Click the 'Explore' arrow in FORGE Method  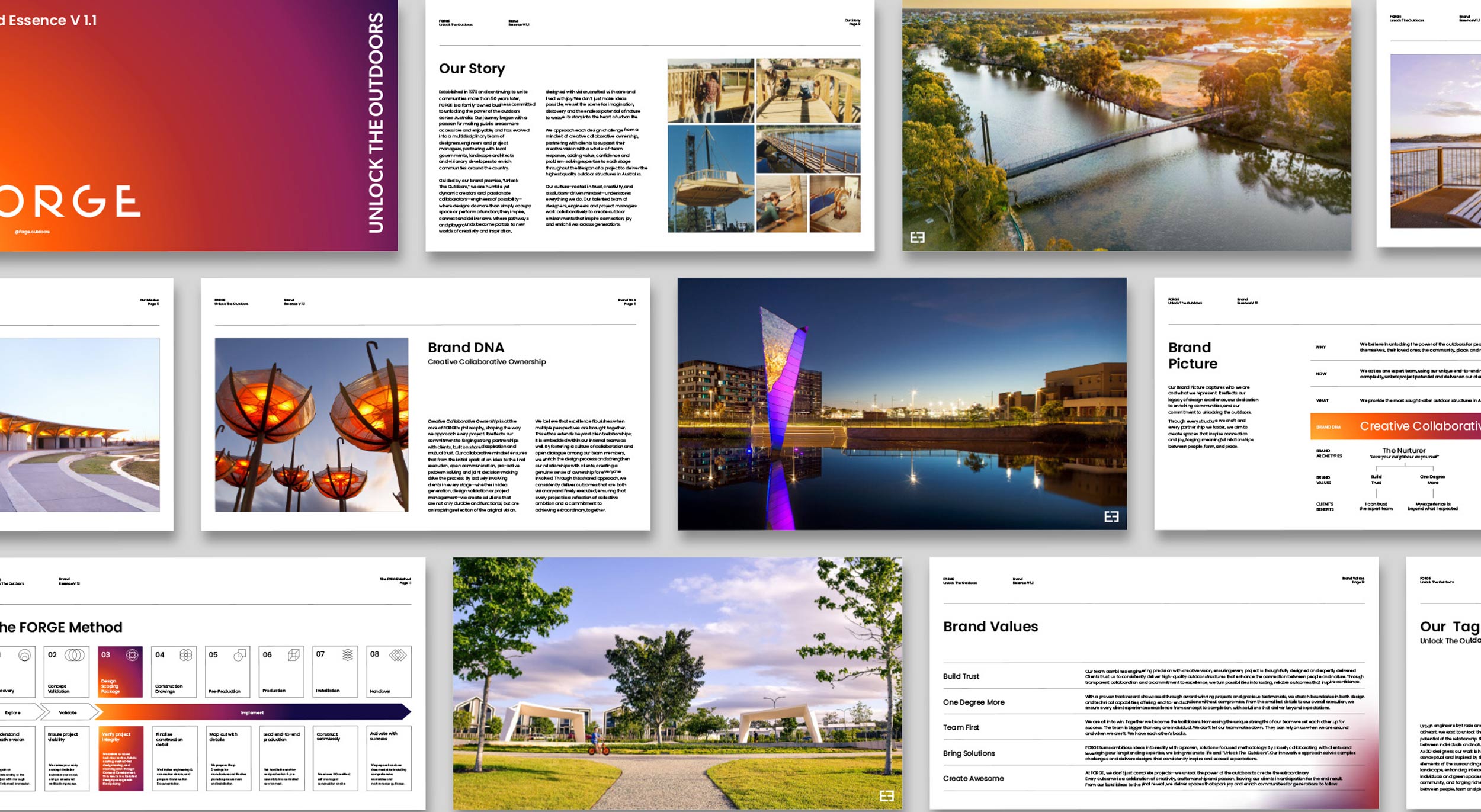[x=21, y=712]
